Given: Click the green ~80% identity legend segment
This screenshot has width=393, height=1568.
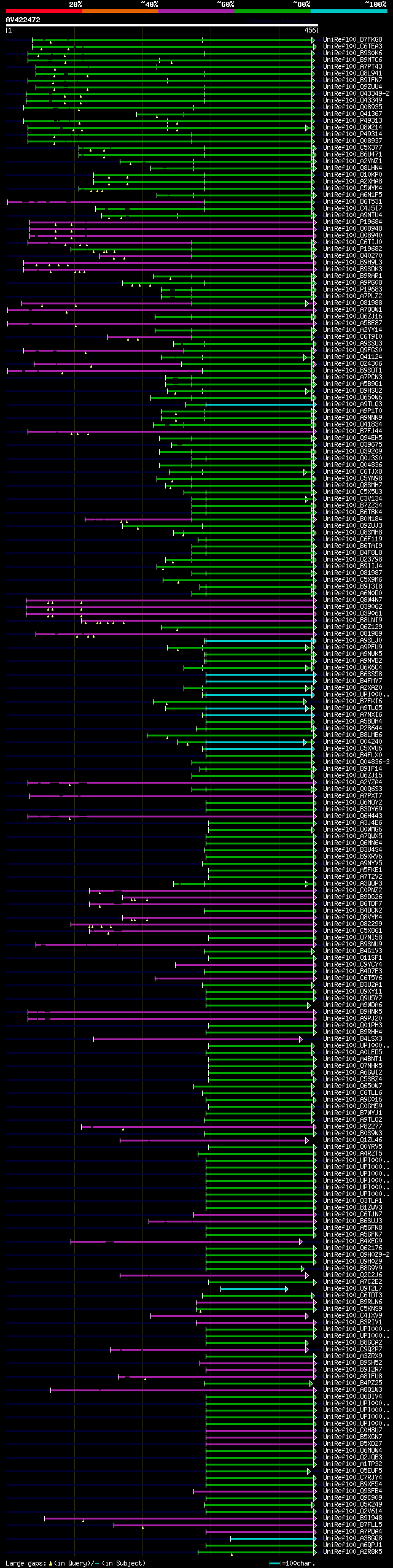Looking at the screenshot, I should click(273, 11).
